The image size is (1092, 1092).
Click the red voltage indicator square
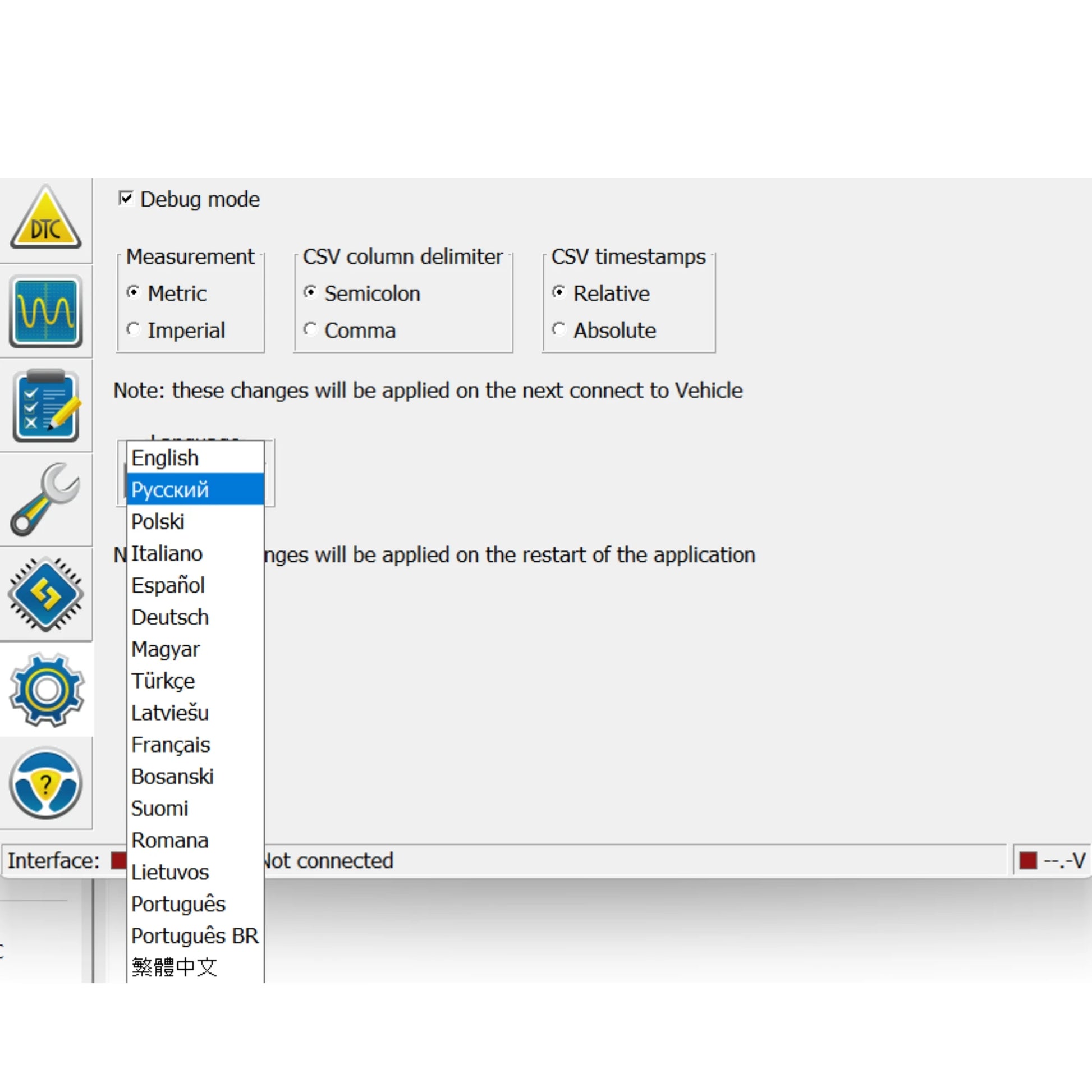coord(1028,861)
